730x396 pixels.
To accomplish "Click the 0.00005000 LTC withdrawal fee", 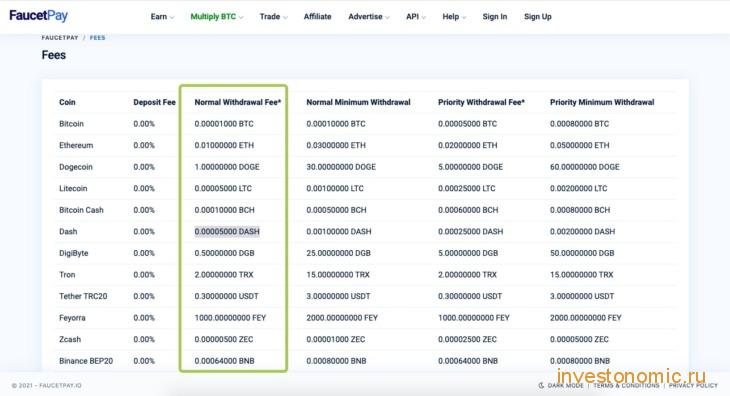I will pos(223,188).
